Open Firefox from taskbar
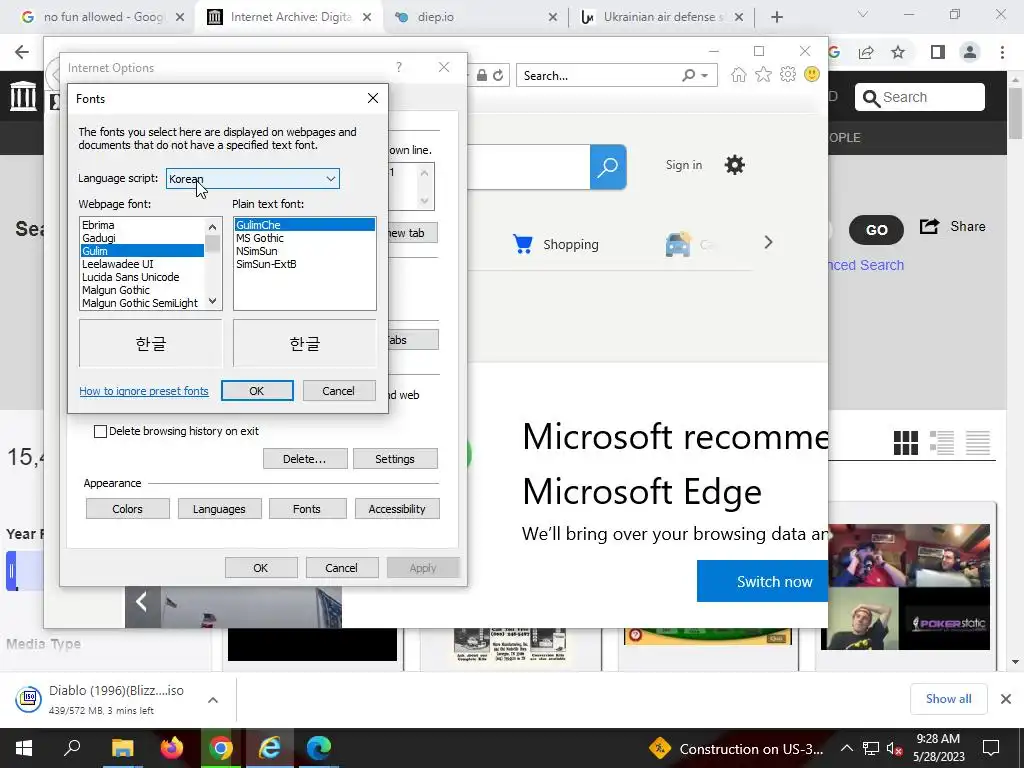The width and height of the screenshot is (1024, 768). click(172, 748)
